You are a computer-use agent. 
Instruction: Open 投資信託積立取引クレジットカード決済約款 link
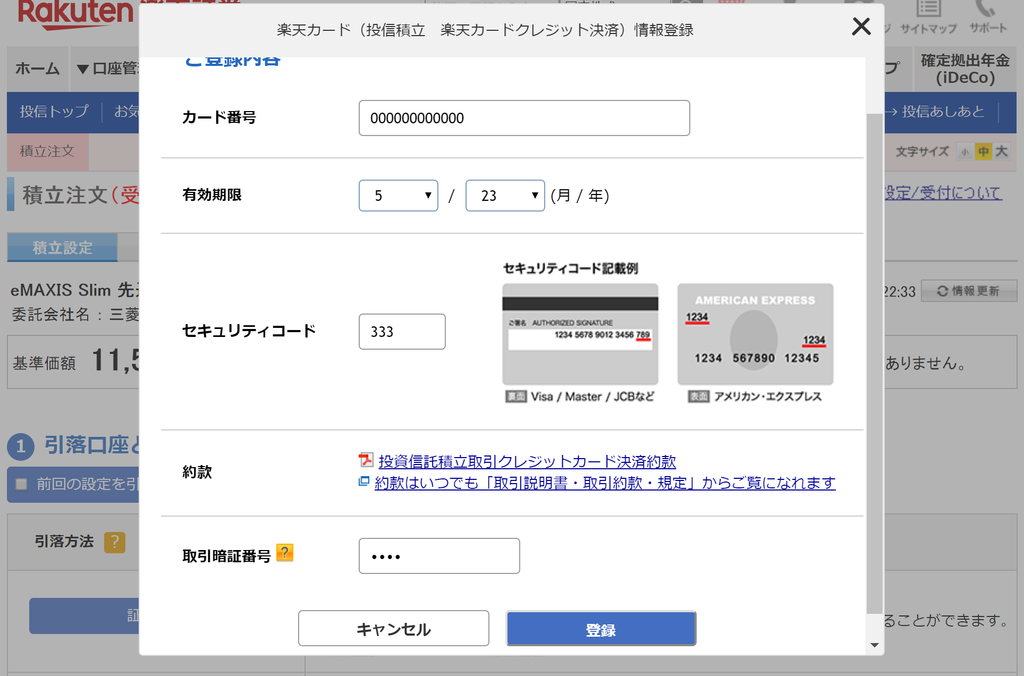[x=527, y=462]
